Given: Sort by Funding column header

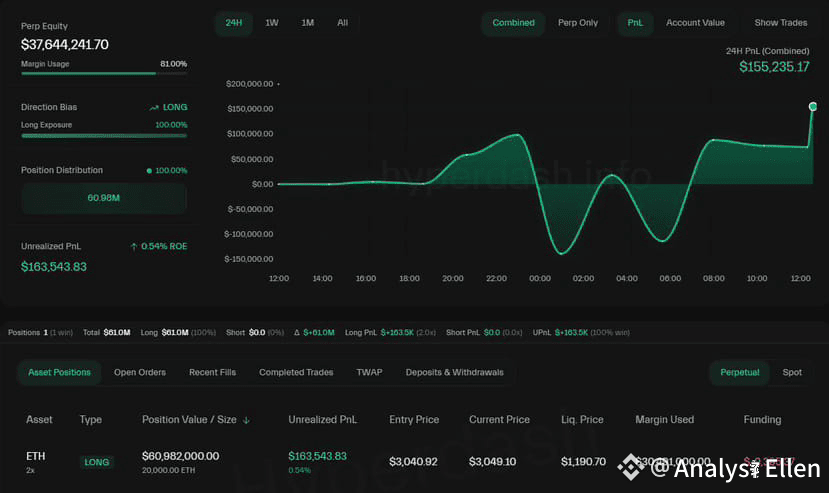Looking at the screenshot, I should point(762,419).
